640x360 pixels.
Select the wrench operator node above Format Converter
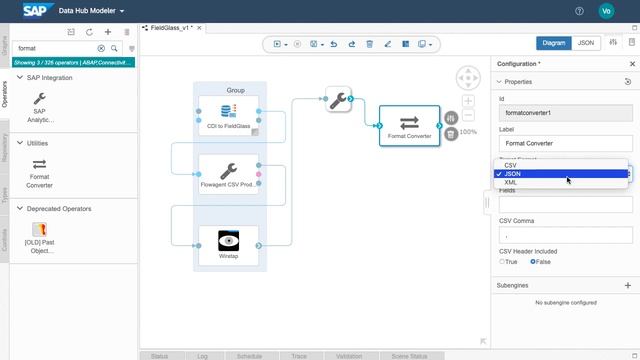point(338,99)
